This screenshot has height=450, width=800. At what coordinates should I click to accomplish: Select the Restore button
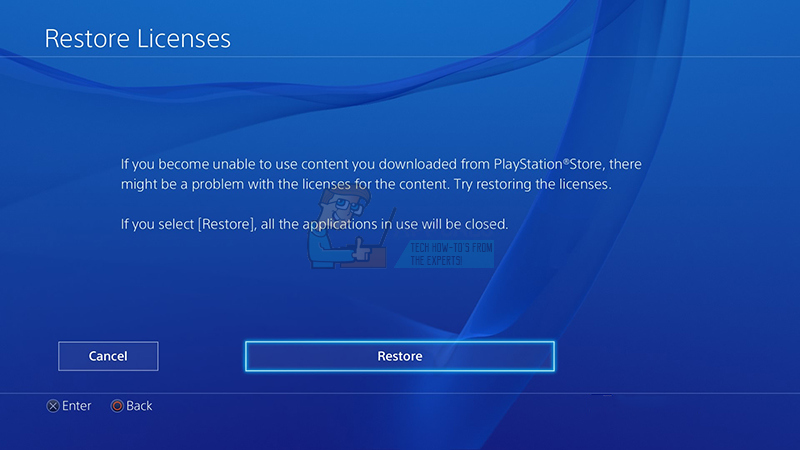click(x=399, y=356)
